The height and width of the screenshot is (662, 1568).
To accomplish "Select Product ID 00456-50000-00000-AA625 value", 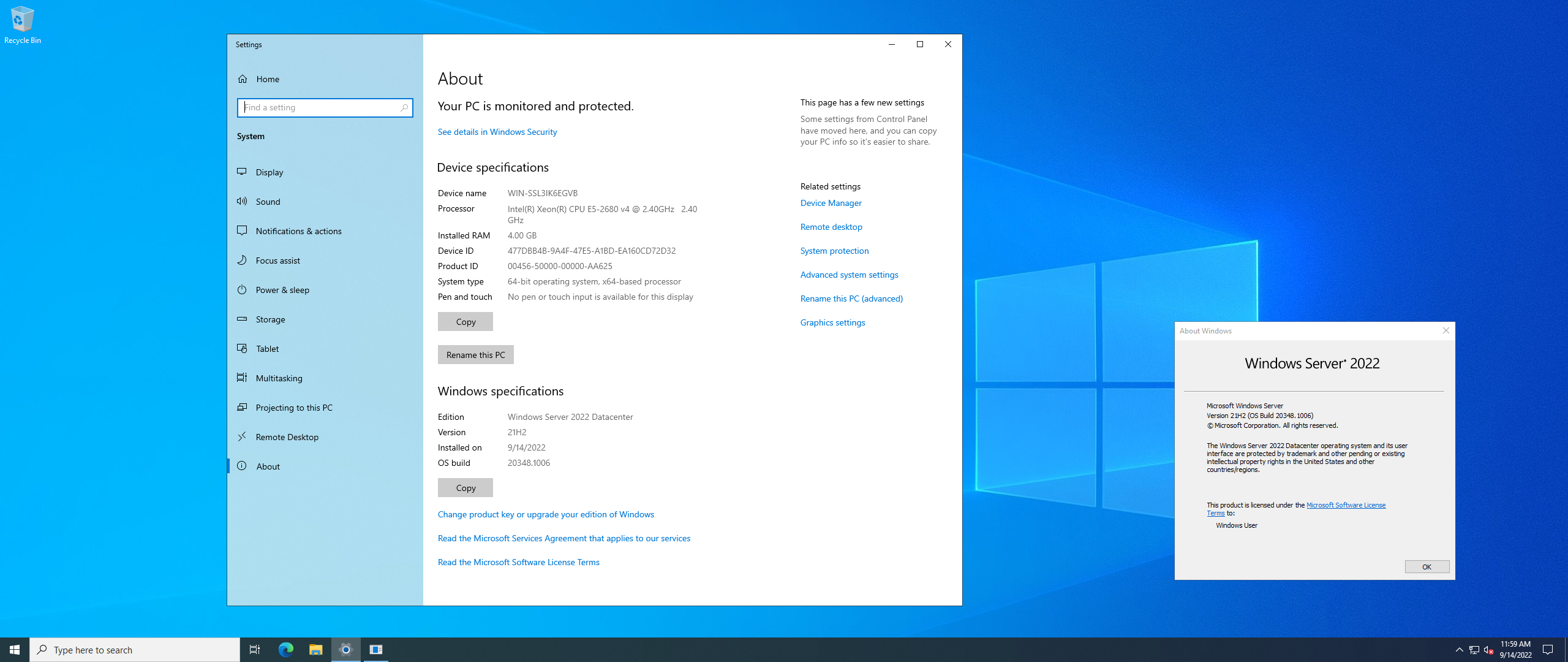I will point(560,266).
